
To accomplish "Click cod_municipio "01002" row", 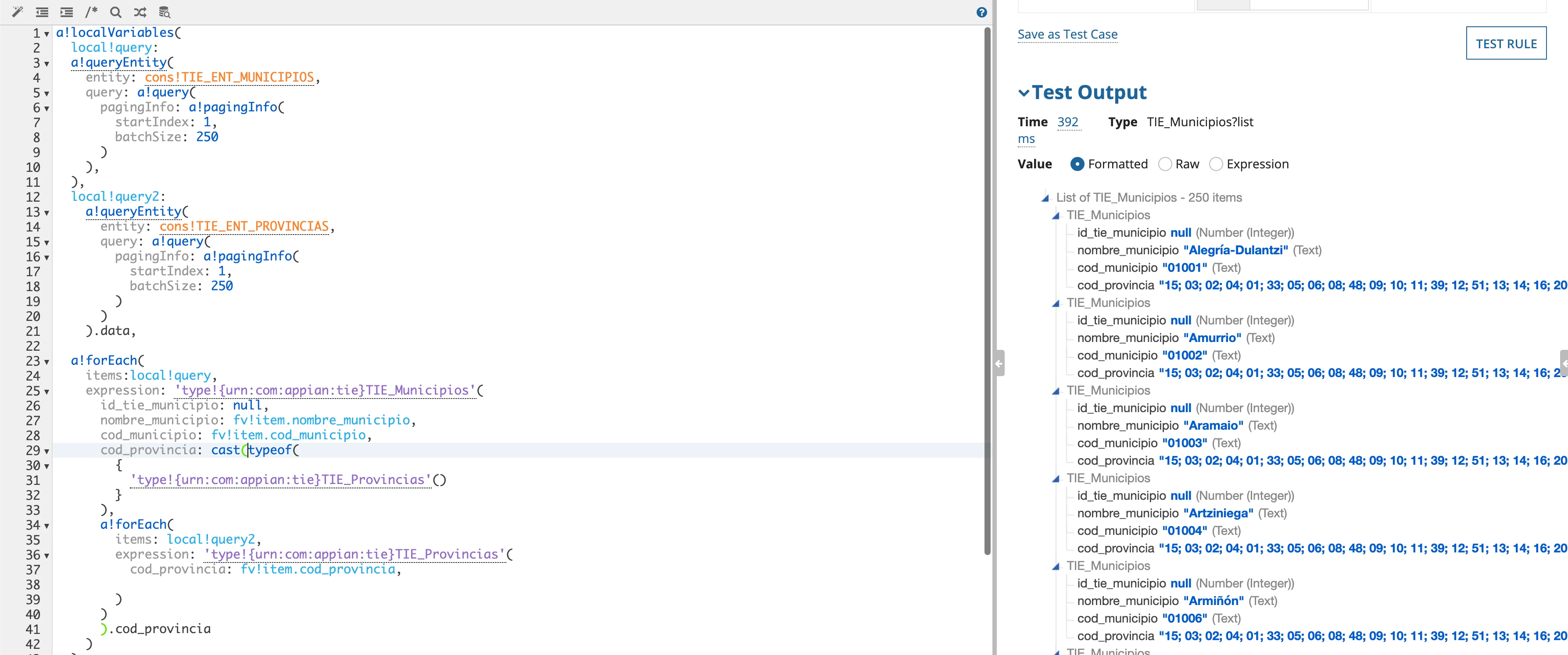I will (x=1159, y=356).
